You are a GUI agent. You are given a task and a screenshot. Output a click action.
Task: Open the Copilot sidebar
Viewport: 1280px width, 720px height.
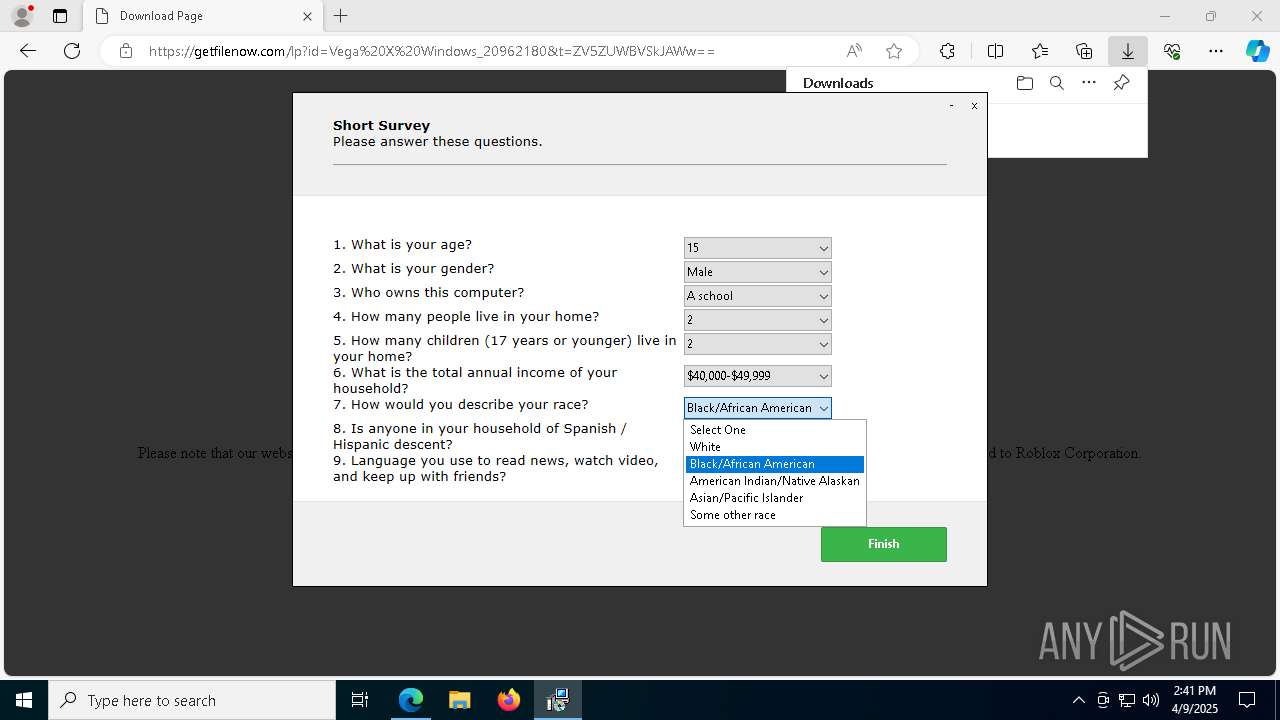[x=1257, y=51]
